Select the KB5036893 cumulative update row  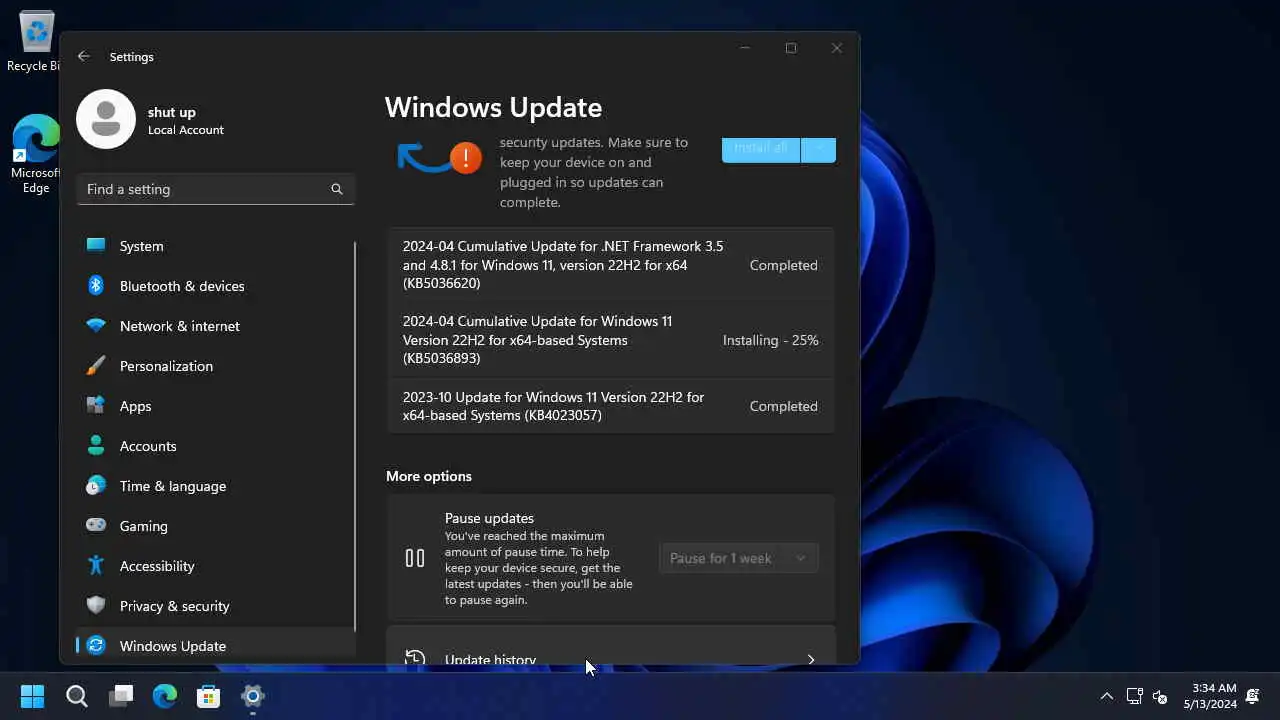point(611,340)
